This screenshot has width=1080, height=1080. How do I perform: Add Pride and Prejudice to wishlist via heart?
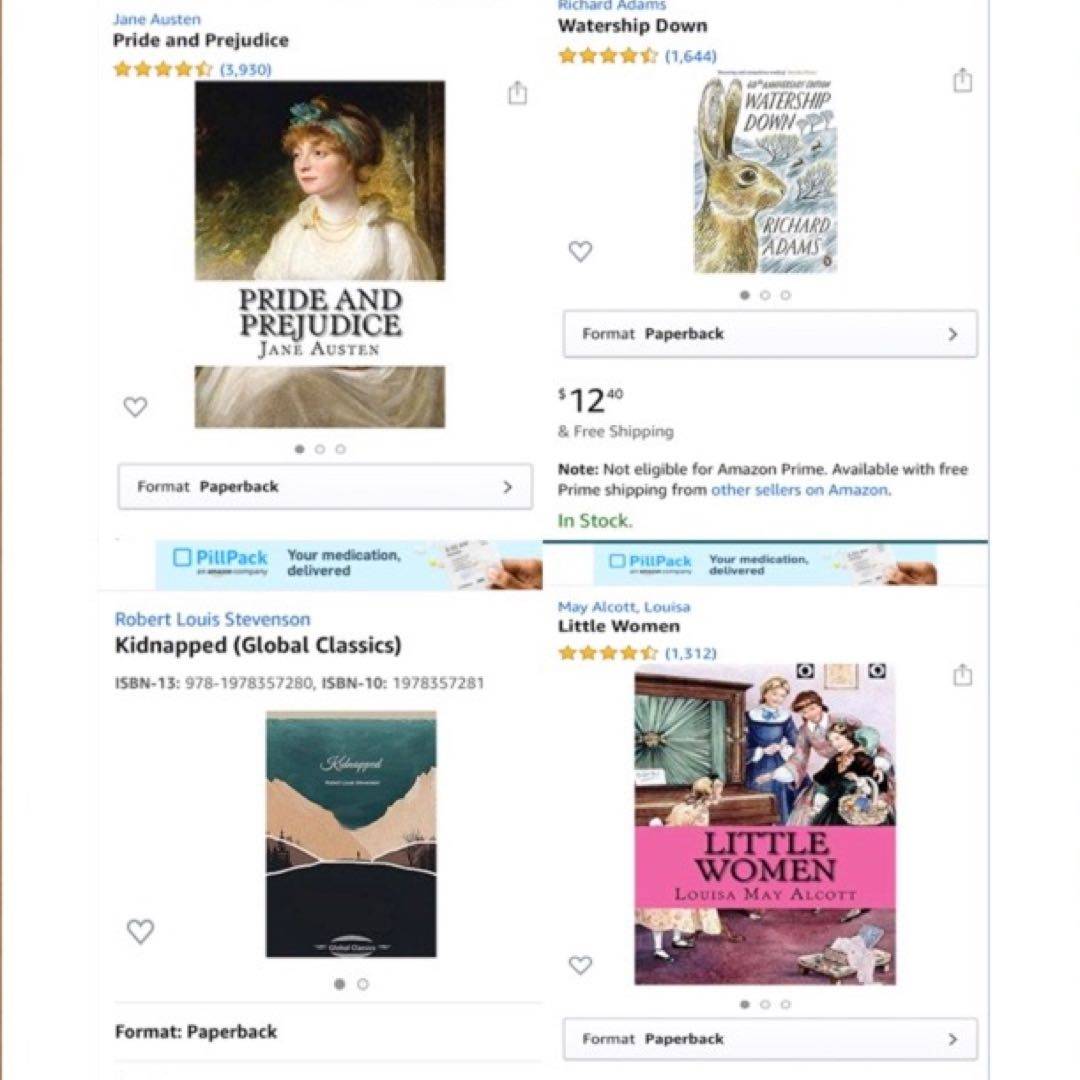click(135, 406)
